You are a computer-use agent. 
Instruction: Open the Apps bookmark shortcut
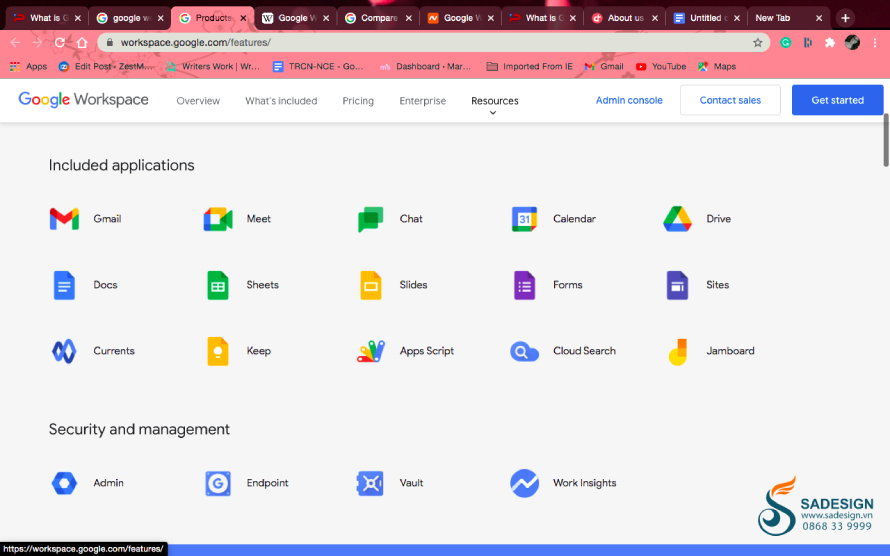click(x=29, y=66)
